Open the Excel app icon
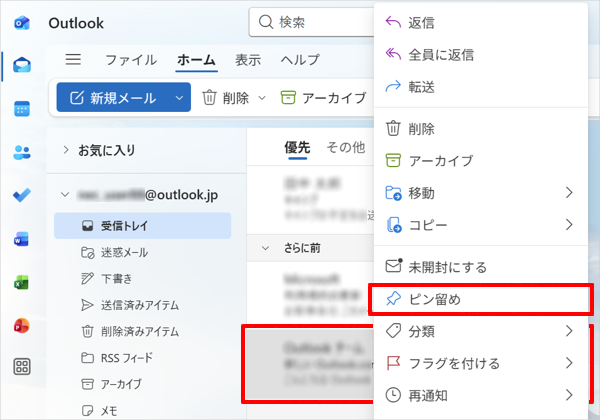The image size is (600, 420). (x=21, y=283)
